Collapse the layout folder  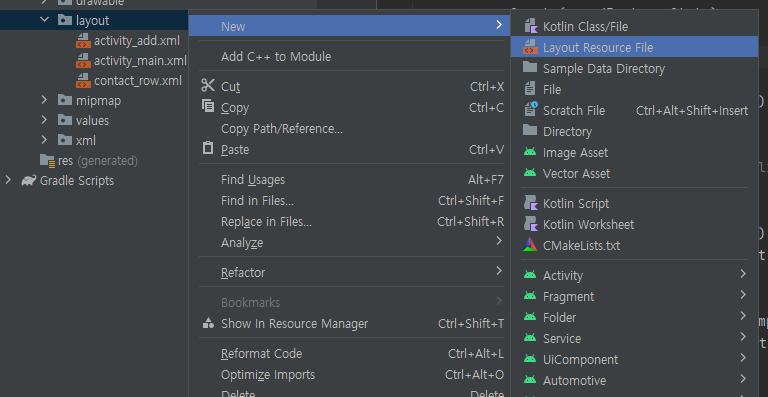pos(45,20)
